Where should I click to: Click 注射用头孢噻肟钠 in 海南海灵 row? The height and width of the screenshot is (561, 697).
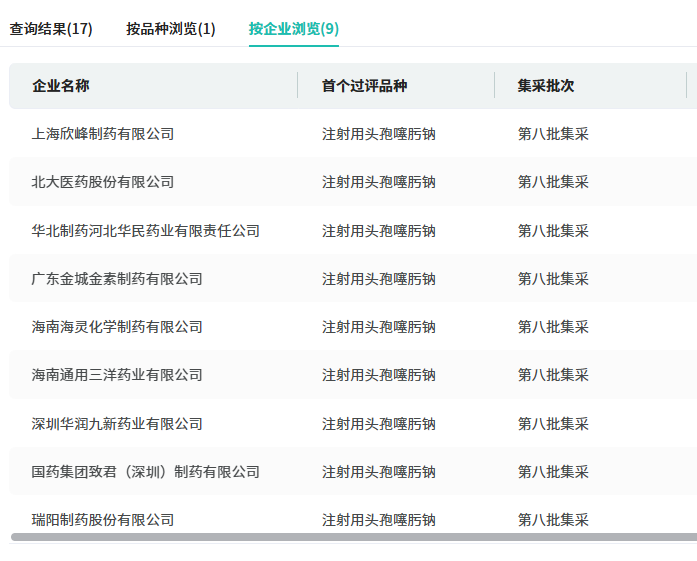tap(379, 327)
